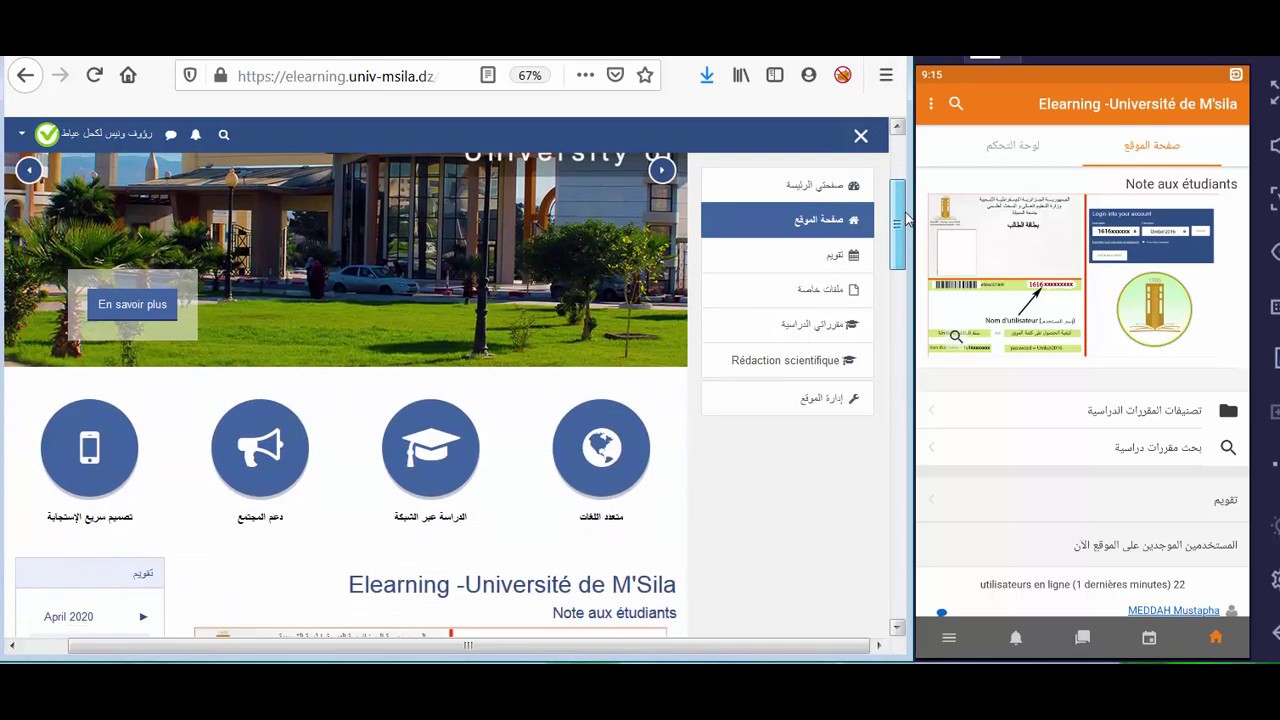Open the Firefox hamburger menu
Viewport: 1280px width, 720px height.
(886, 75)
